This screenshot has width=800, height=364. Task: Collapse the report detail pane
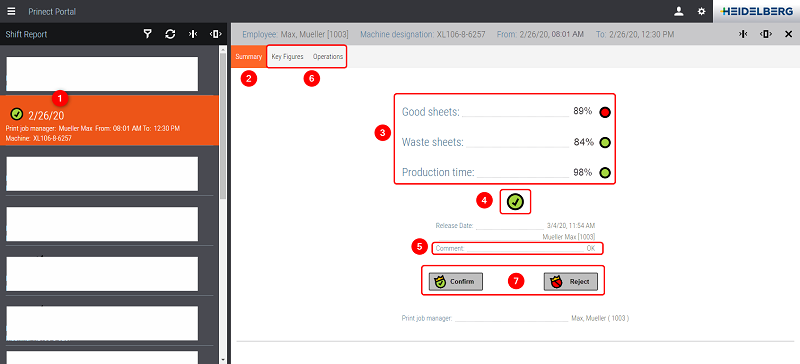tap(743, 34)
